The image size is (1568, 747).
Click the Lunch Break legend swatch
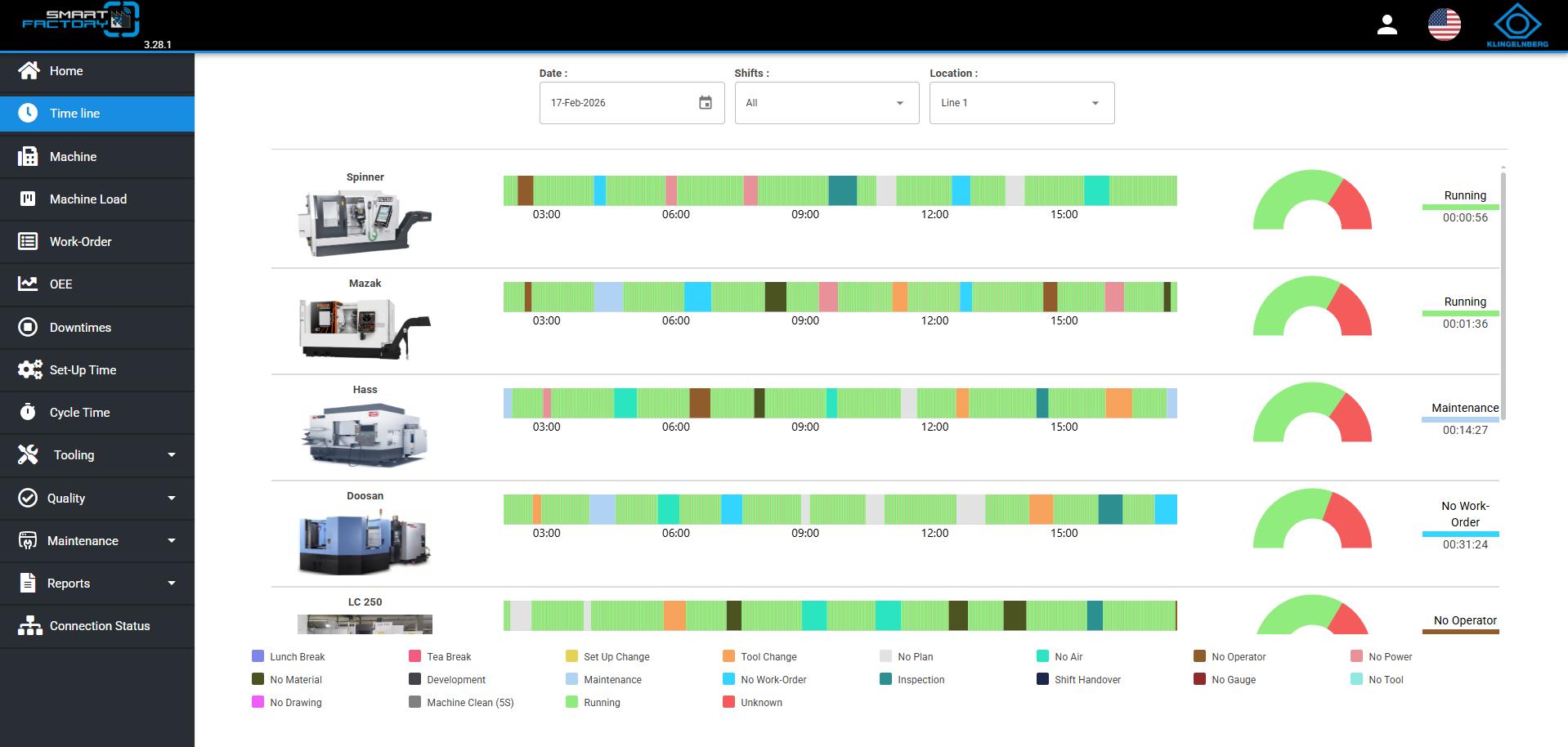tap(258, 656)
